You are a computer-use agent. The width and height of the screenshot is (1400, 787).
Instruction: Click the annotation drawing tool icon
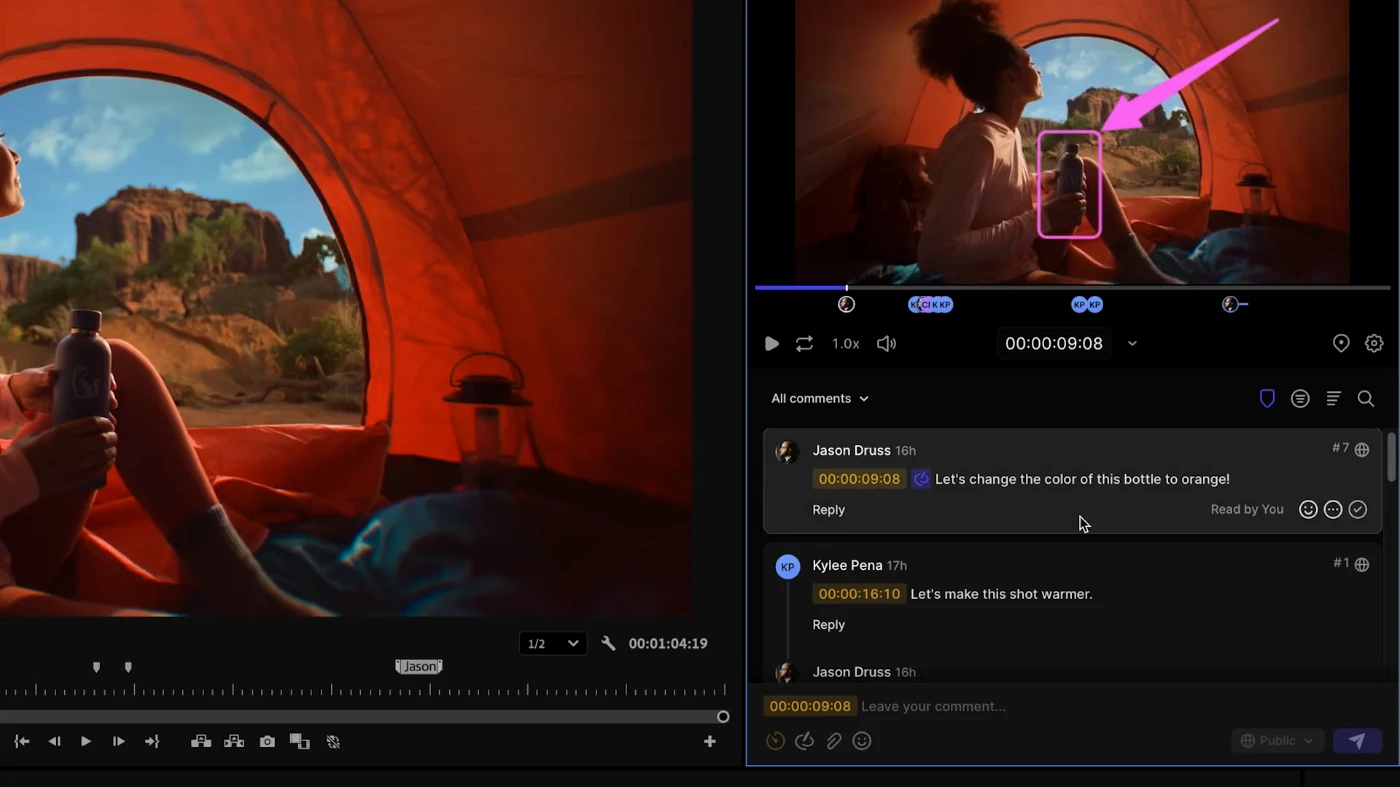coord(804,741)
